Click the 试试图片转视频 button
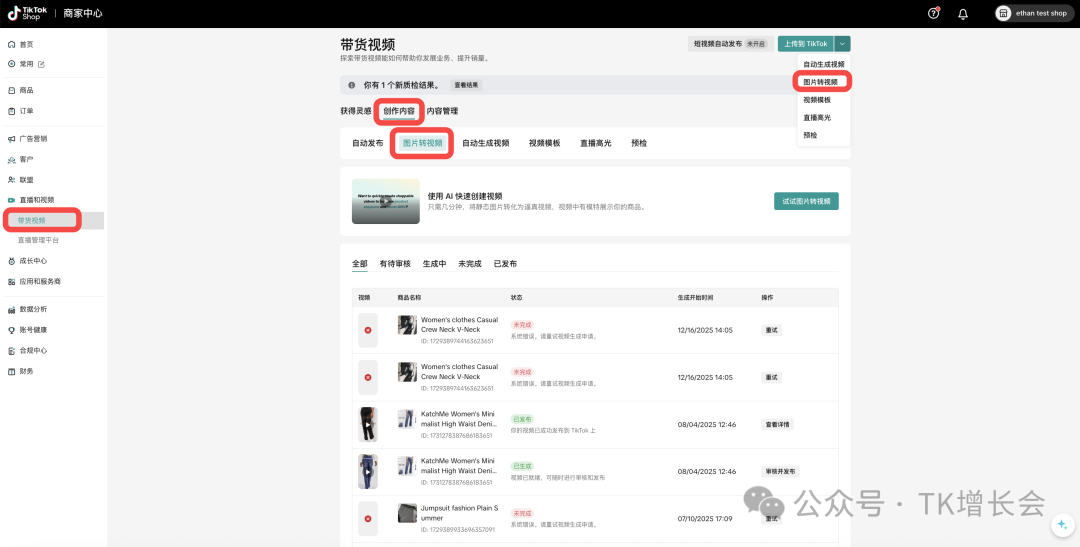 tap(806, 201)
